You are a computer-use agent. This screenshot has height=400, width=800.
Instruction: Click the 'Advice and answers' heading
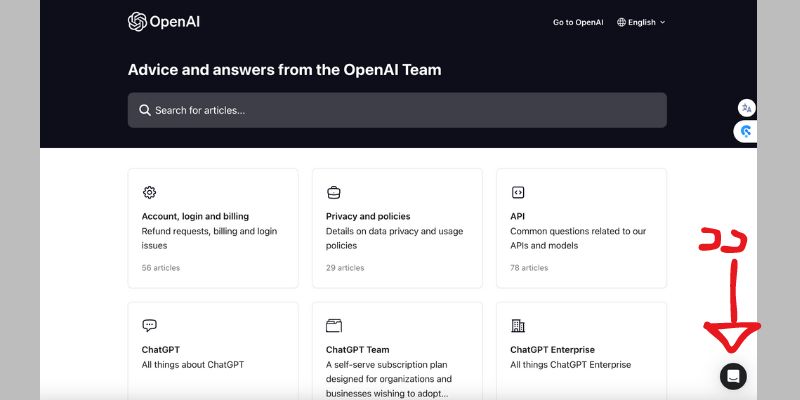[284, 70]
